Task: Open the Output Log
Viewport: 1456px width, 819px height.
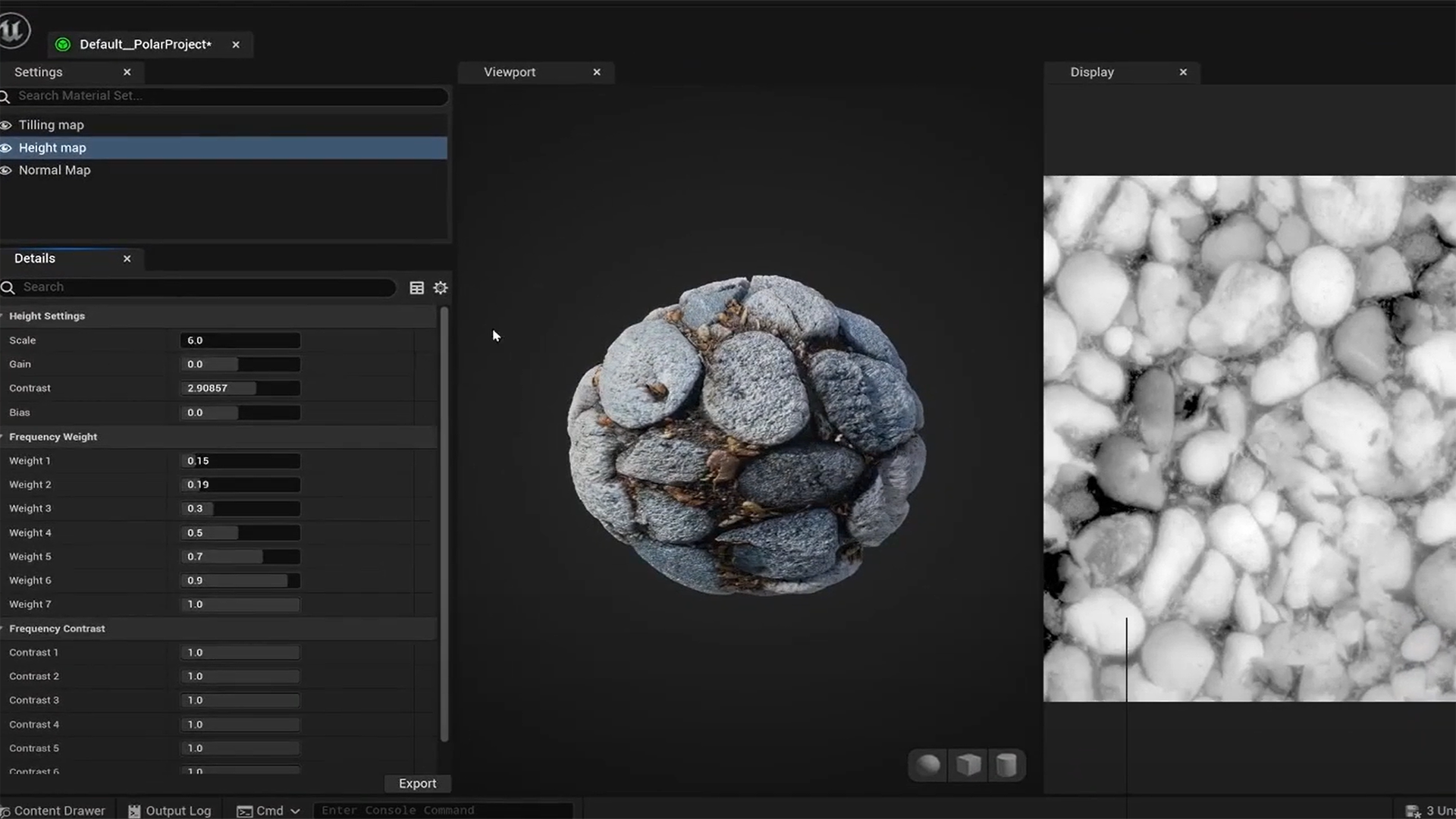Action: [x=170, y=811]
